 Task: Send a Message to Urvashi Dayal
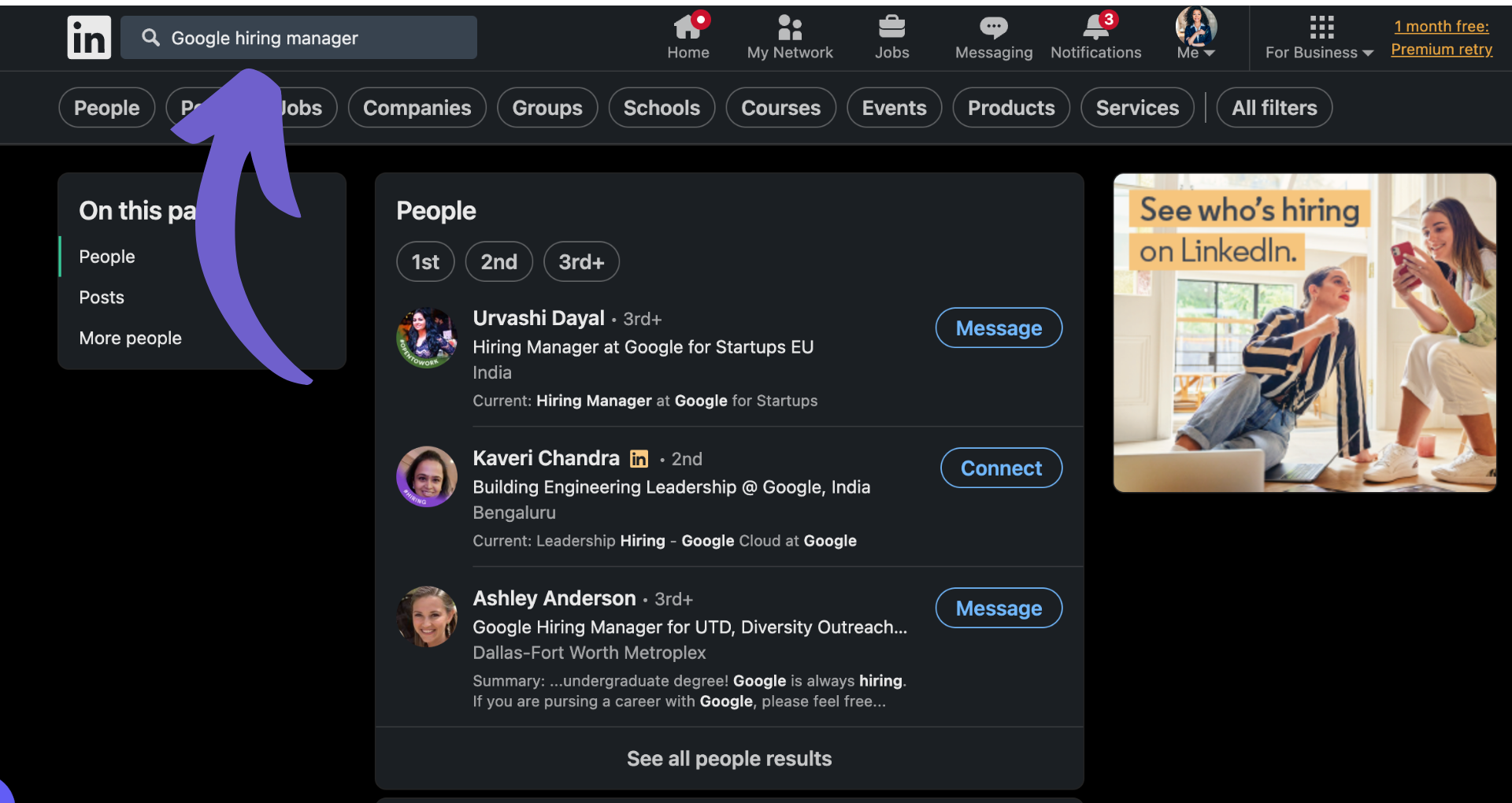998,327
